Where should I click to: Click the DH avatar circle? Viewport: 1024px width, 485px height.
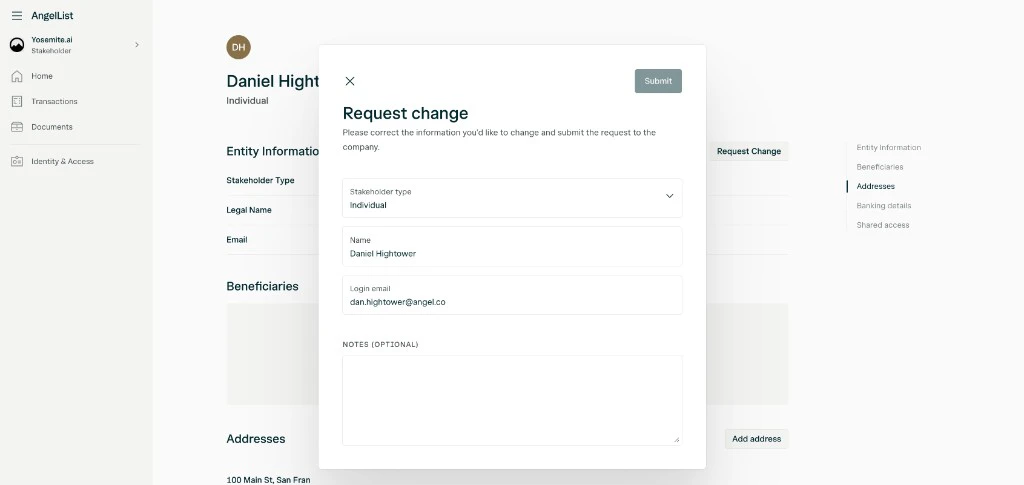click(238, 47)
